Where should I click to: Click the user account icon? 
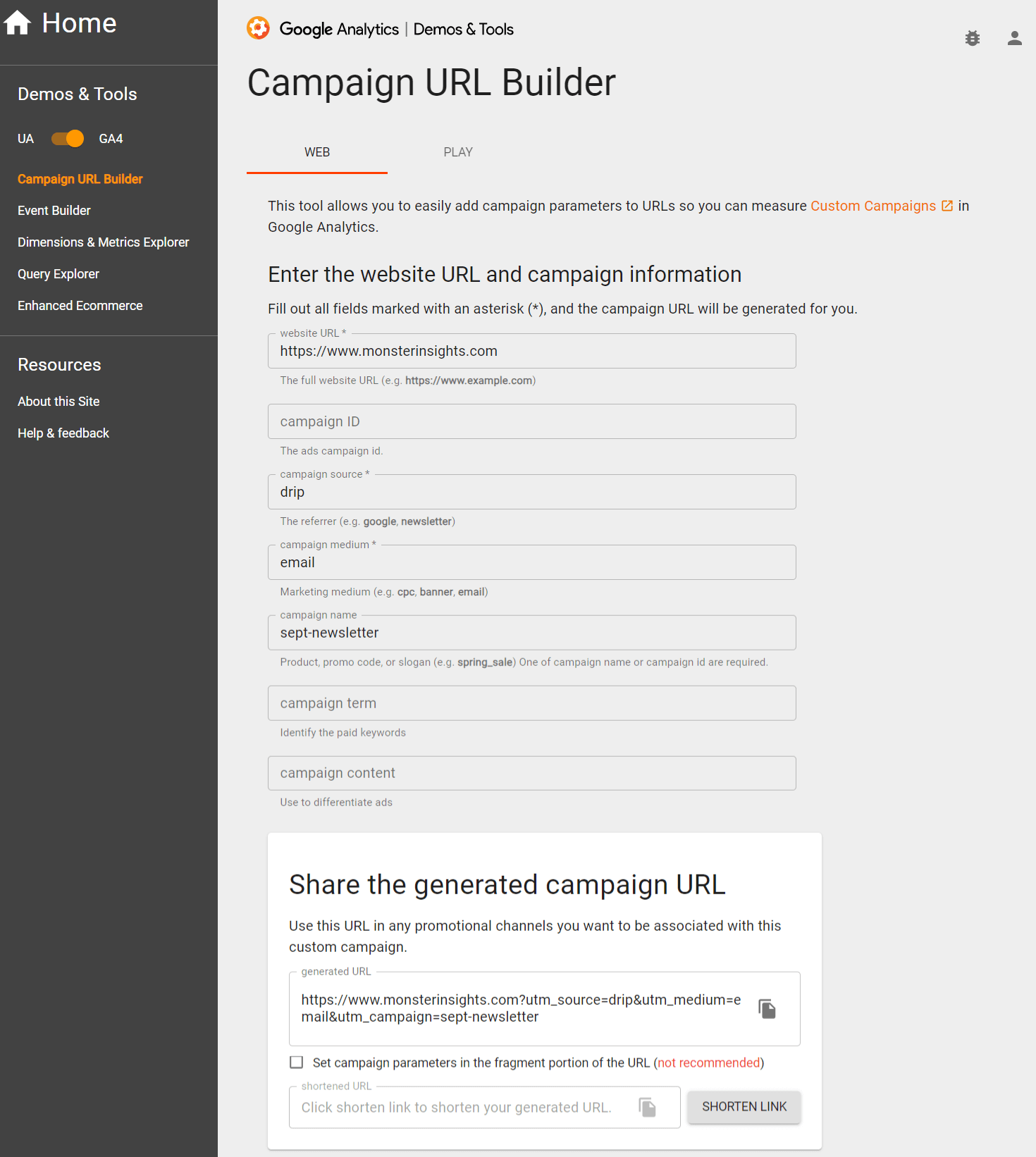tap(1014, 39)
